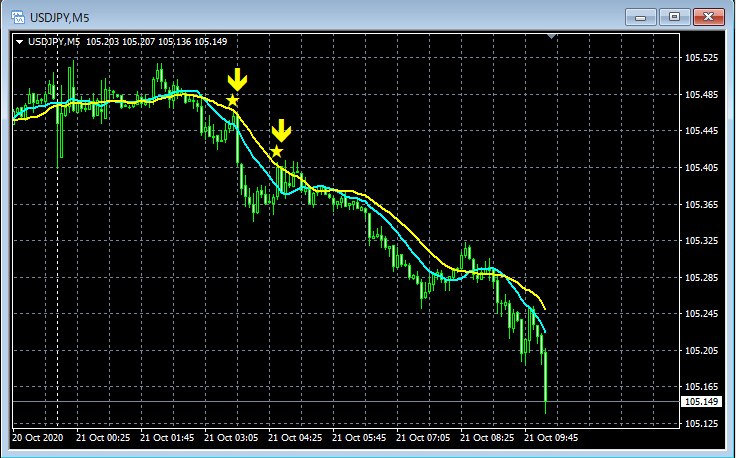Click the 105.365 price scale value
This screenshot has height=458, width=737.
[701, 205]
